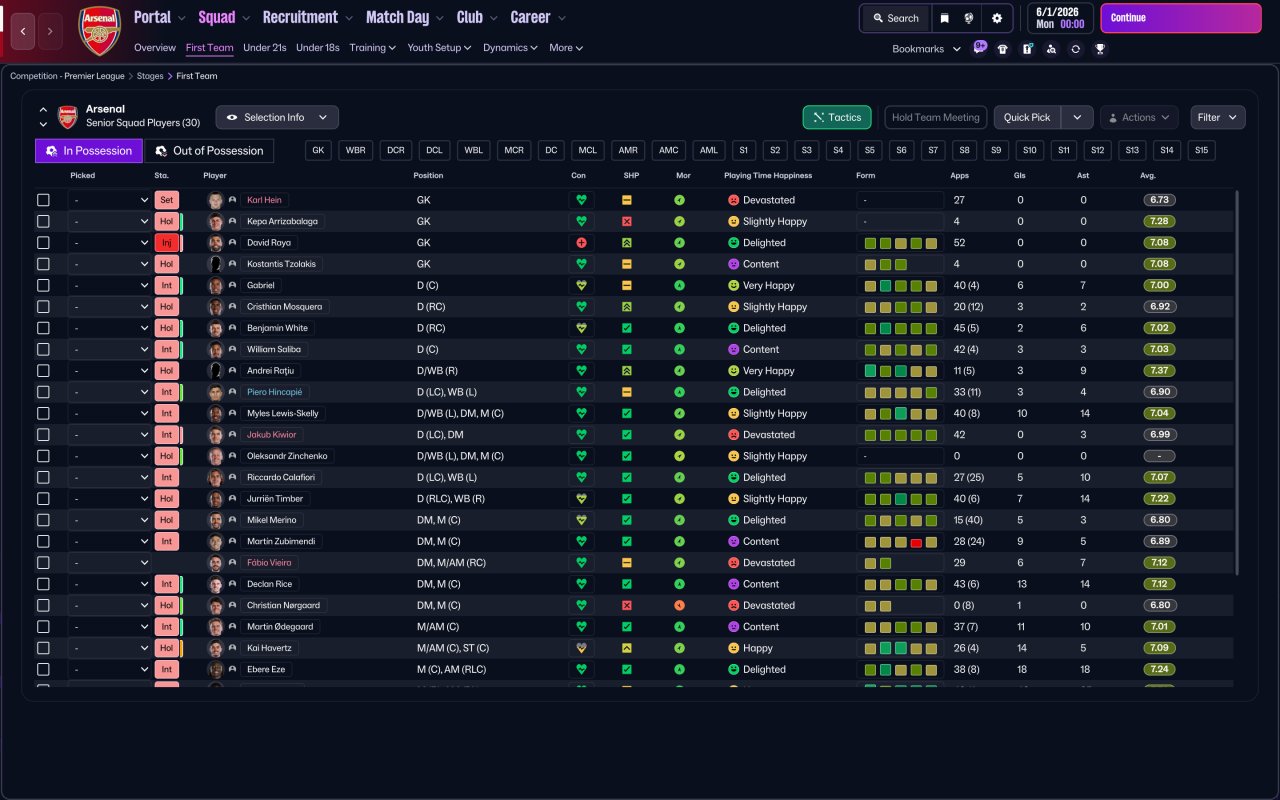Open the Arsenal club crest in header
The height and width of the screenshot is (800, 1280).
pos(99,31)
